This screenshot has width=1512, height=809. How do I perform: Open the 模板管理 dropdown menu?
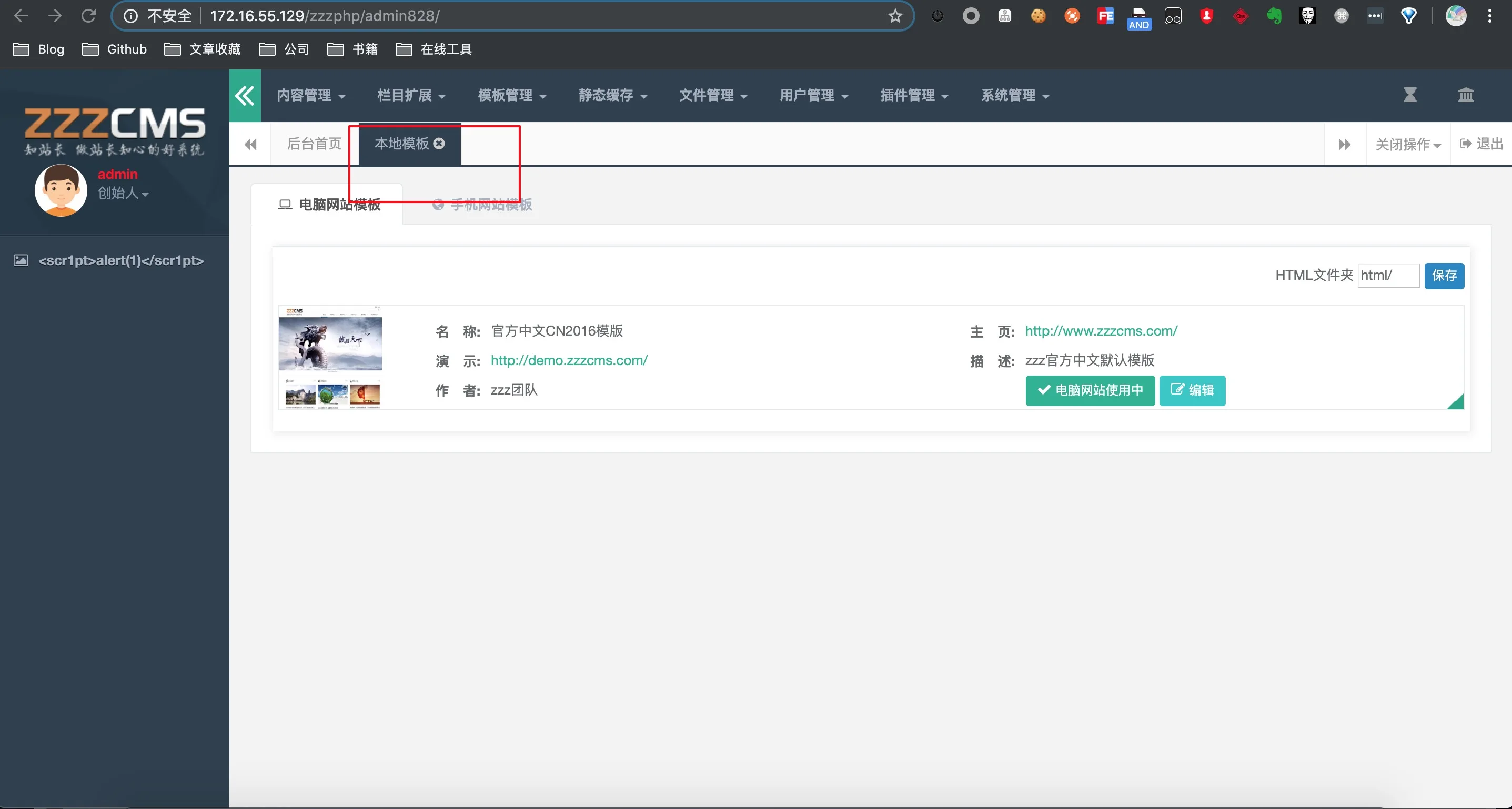[x=512, y=96]
